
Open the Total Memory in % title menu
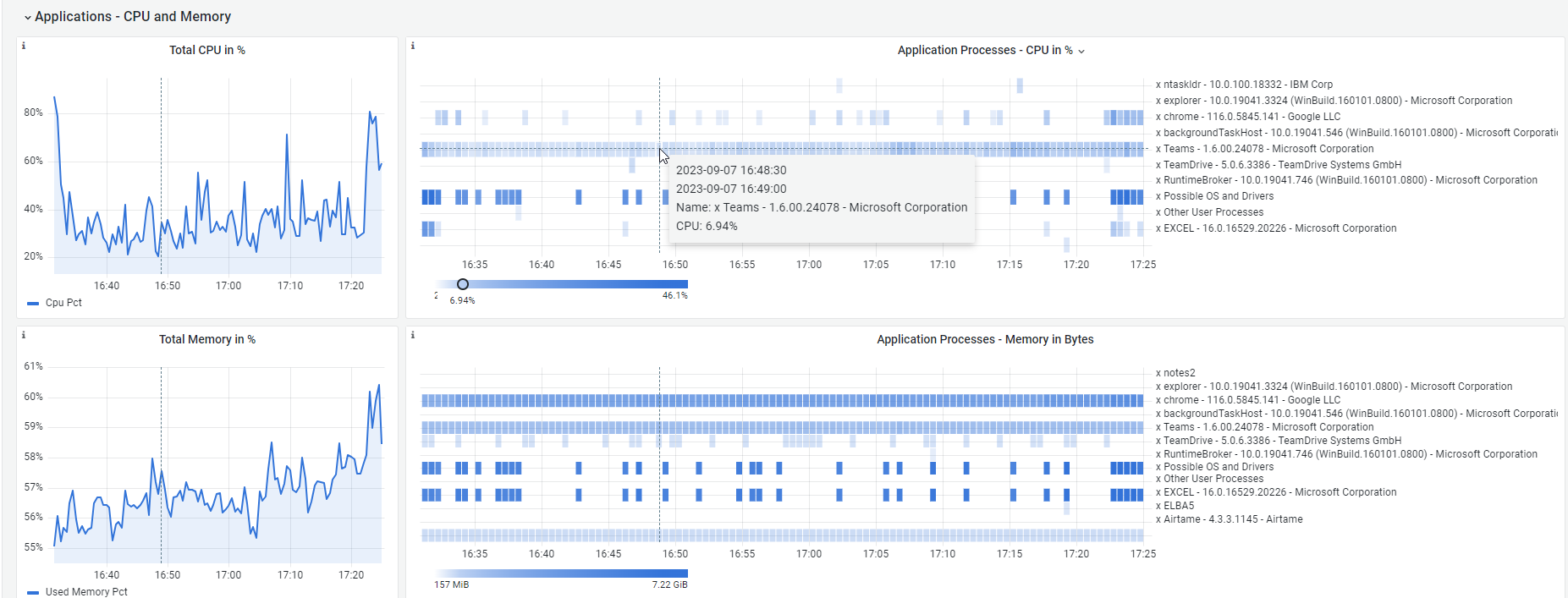click(207, 339)
